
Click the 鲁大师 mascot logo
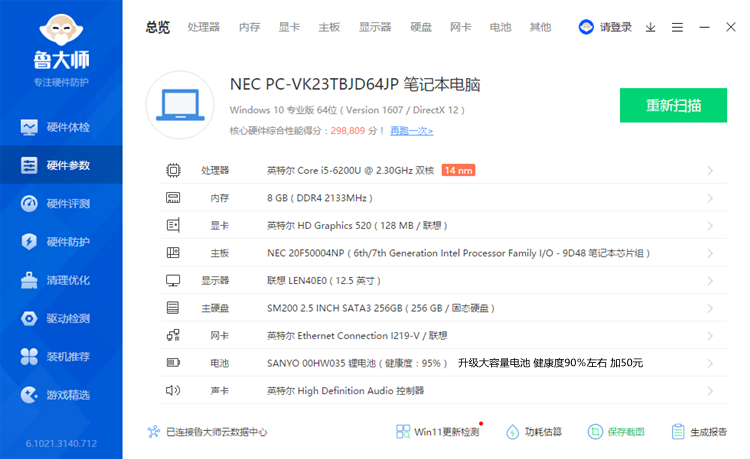pyautogui.click(x=61, y=30)
